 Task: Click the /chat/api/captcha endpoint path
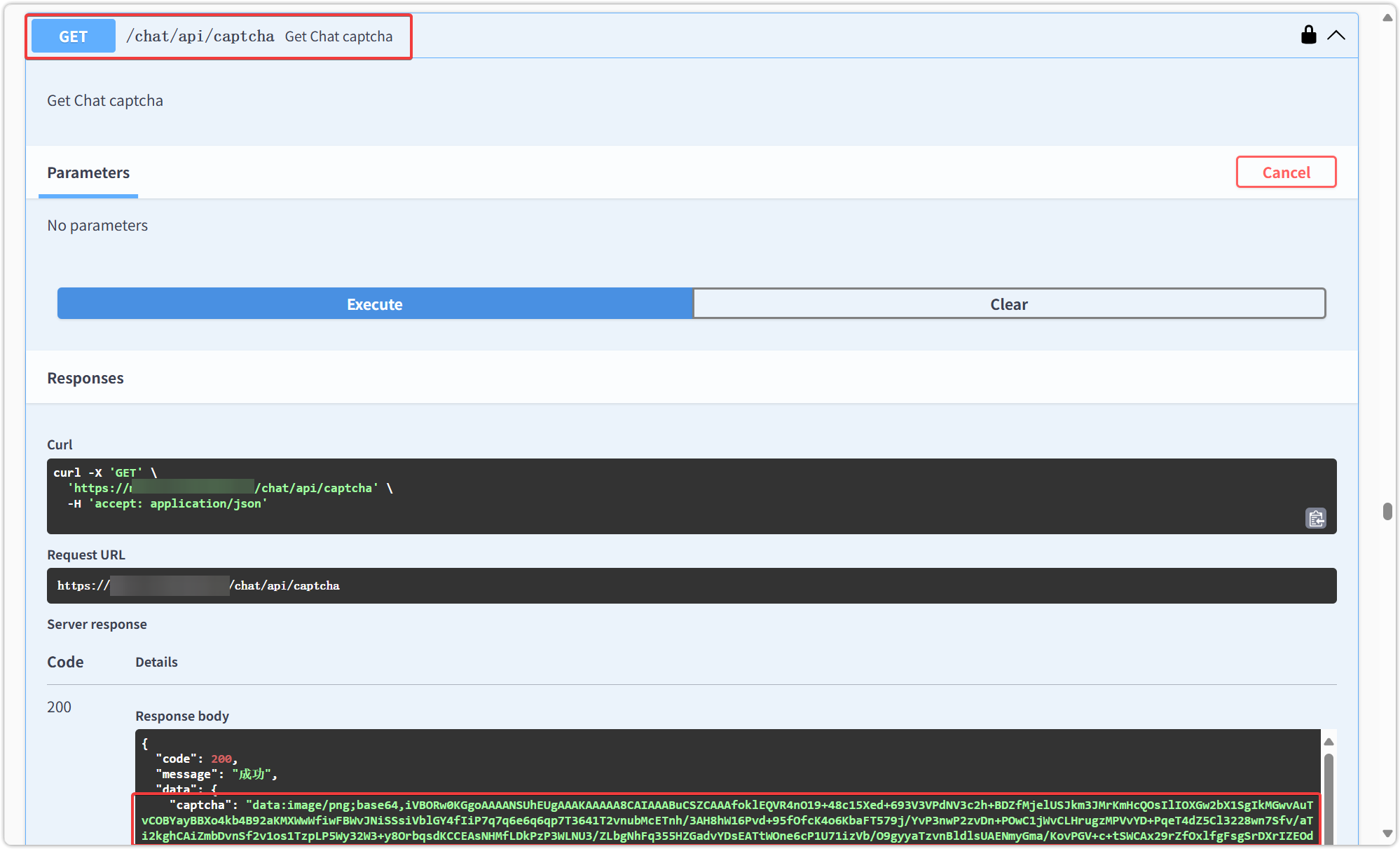coord(200,36)
